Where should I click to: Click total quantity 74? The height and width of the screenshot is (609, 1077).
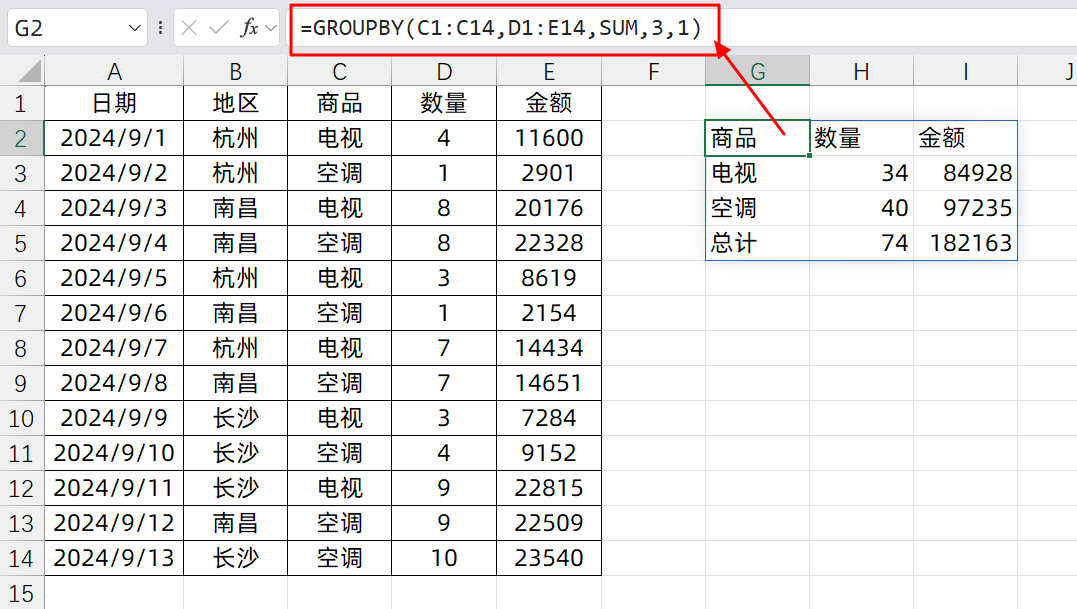[x=861, y=244]
